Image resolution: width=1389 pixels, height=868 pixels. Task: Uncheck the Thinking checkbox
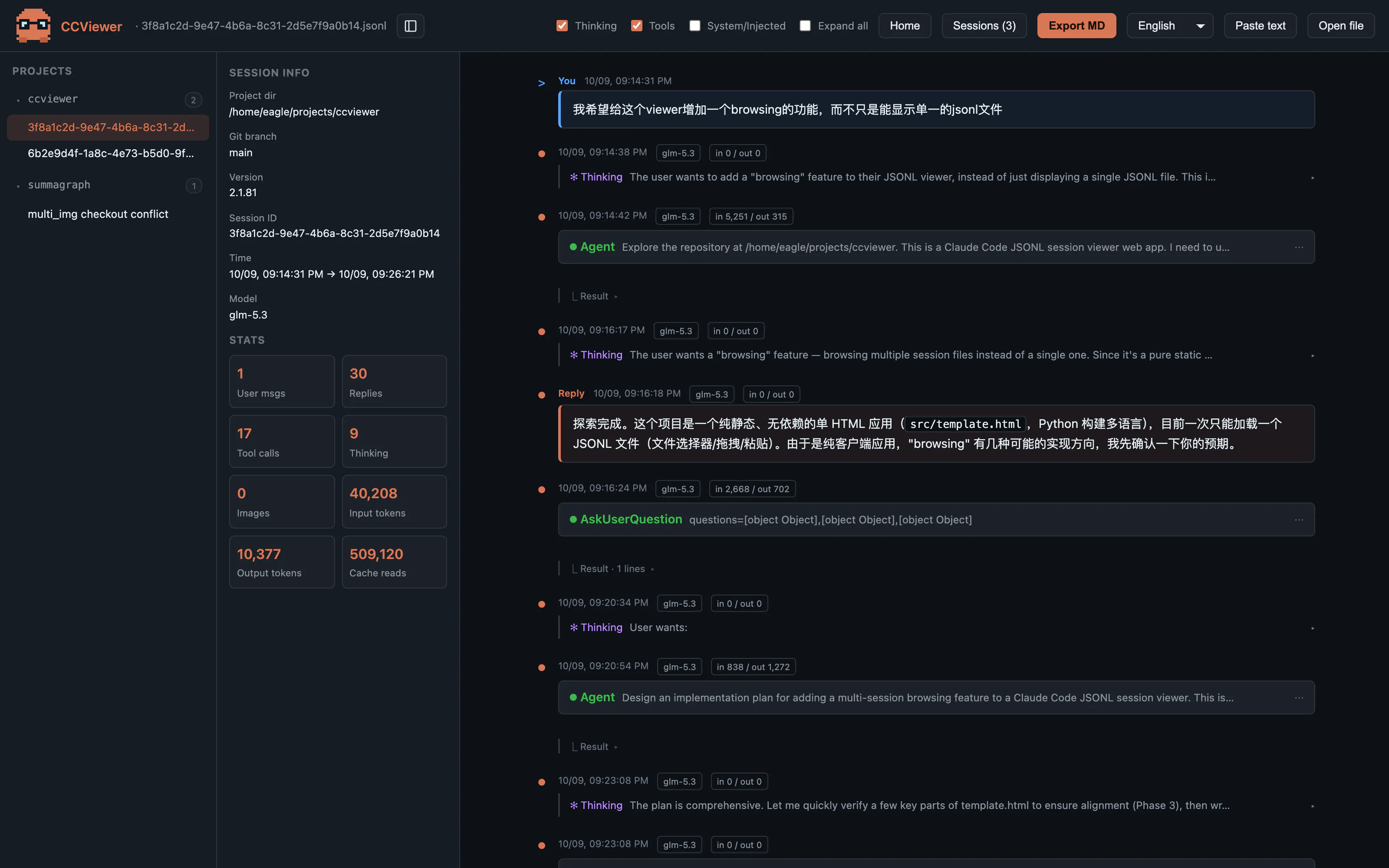click(x=562, y=26)
